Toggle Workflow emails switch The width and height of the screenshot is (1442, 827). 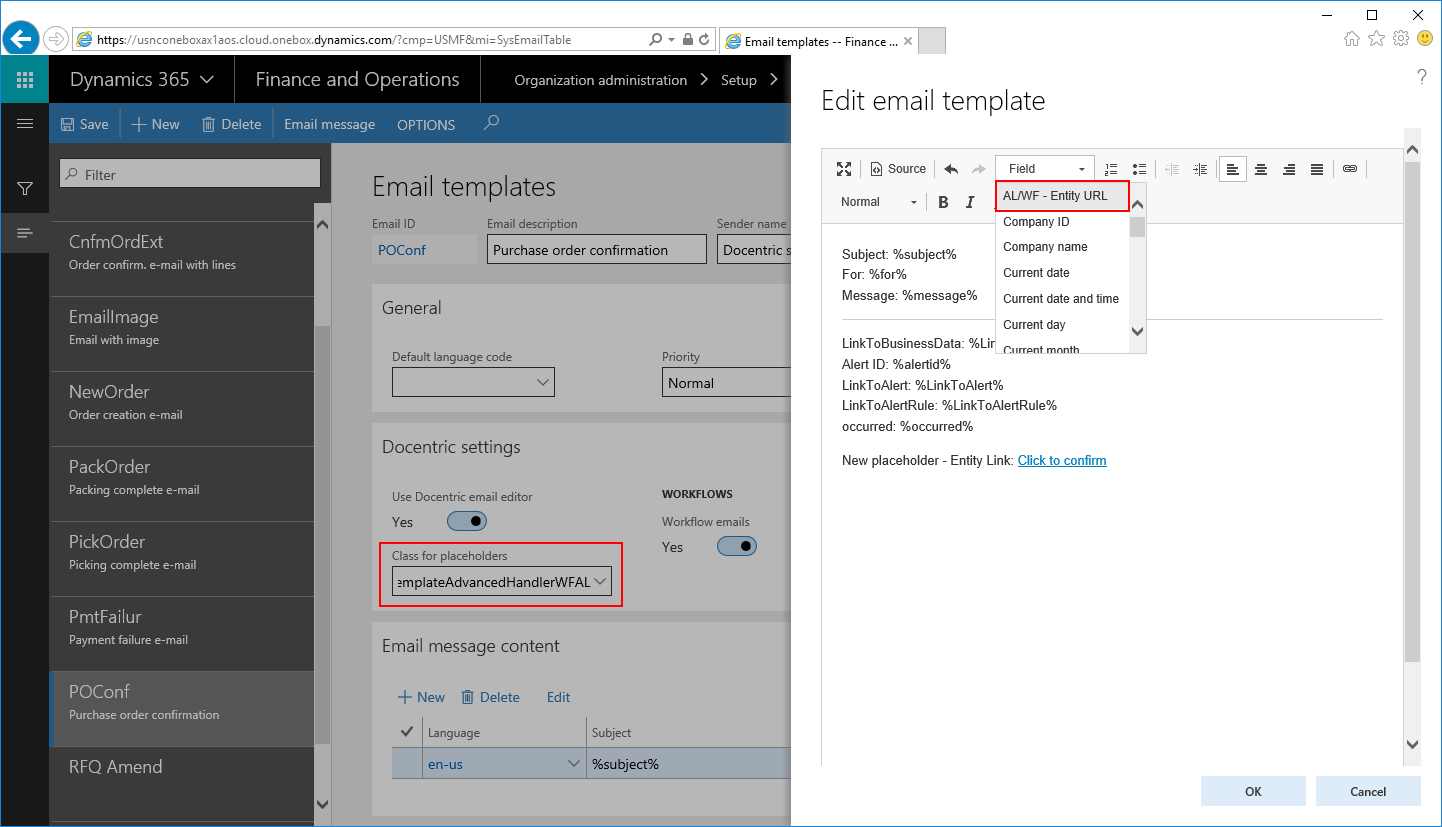click(737, 546)
